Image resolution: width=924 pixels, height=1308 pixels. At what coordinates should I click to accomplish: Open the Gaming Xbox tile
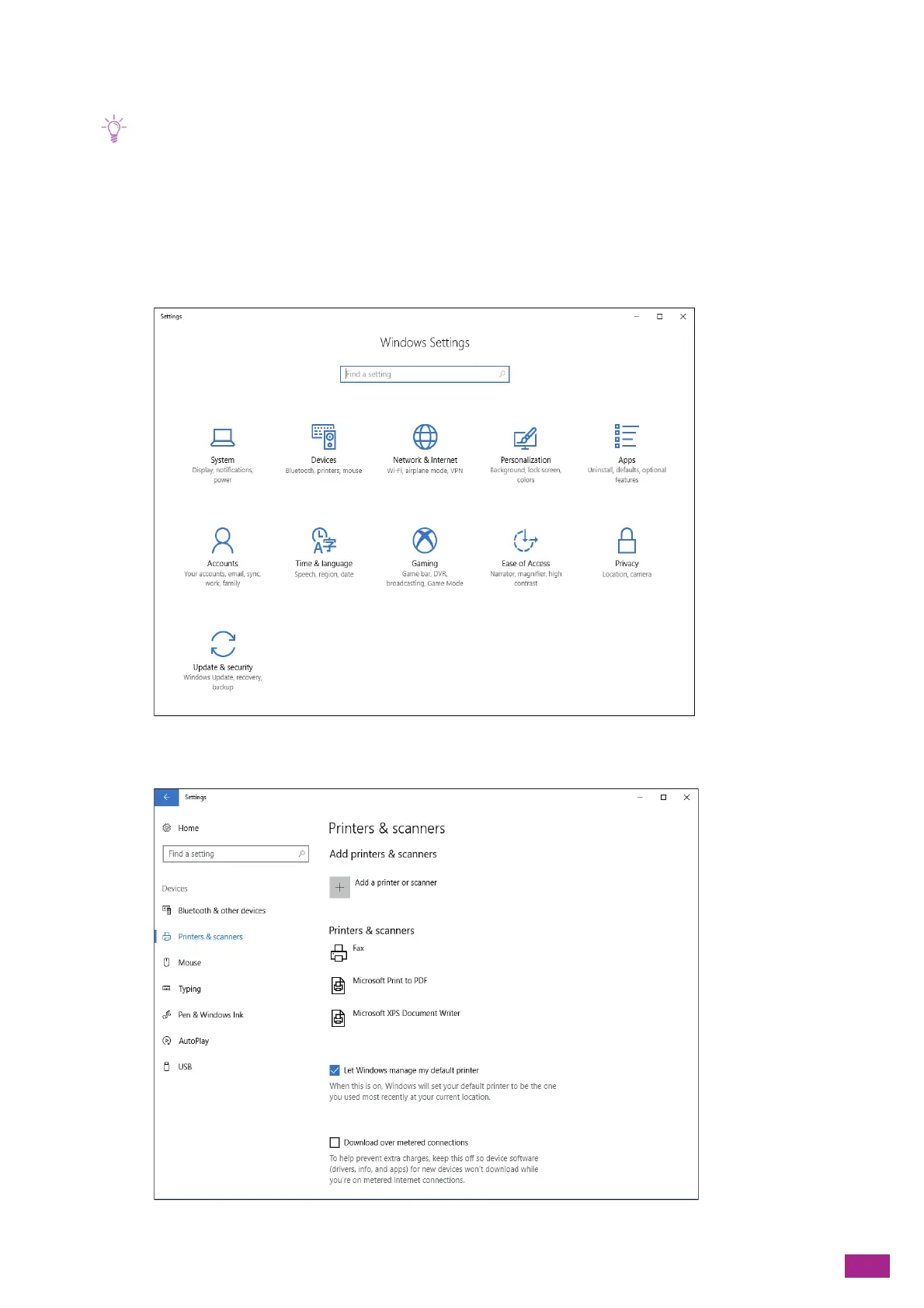[x=425, y=557]
